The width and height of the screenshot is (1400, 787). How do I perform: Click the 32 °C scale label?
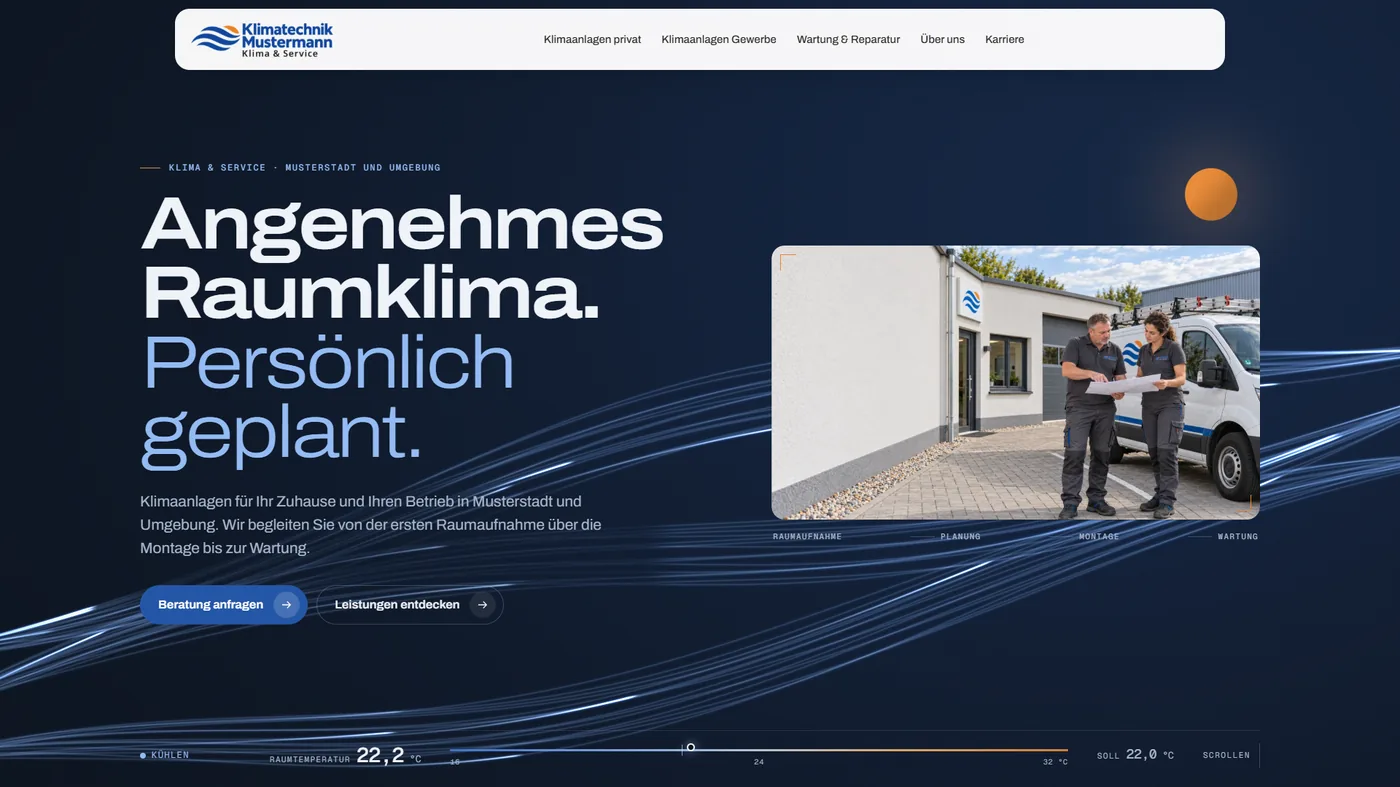1055,762
